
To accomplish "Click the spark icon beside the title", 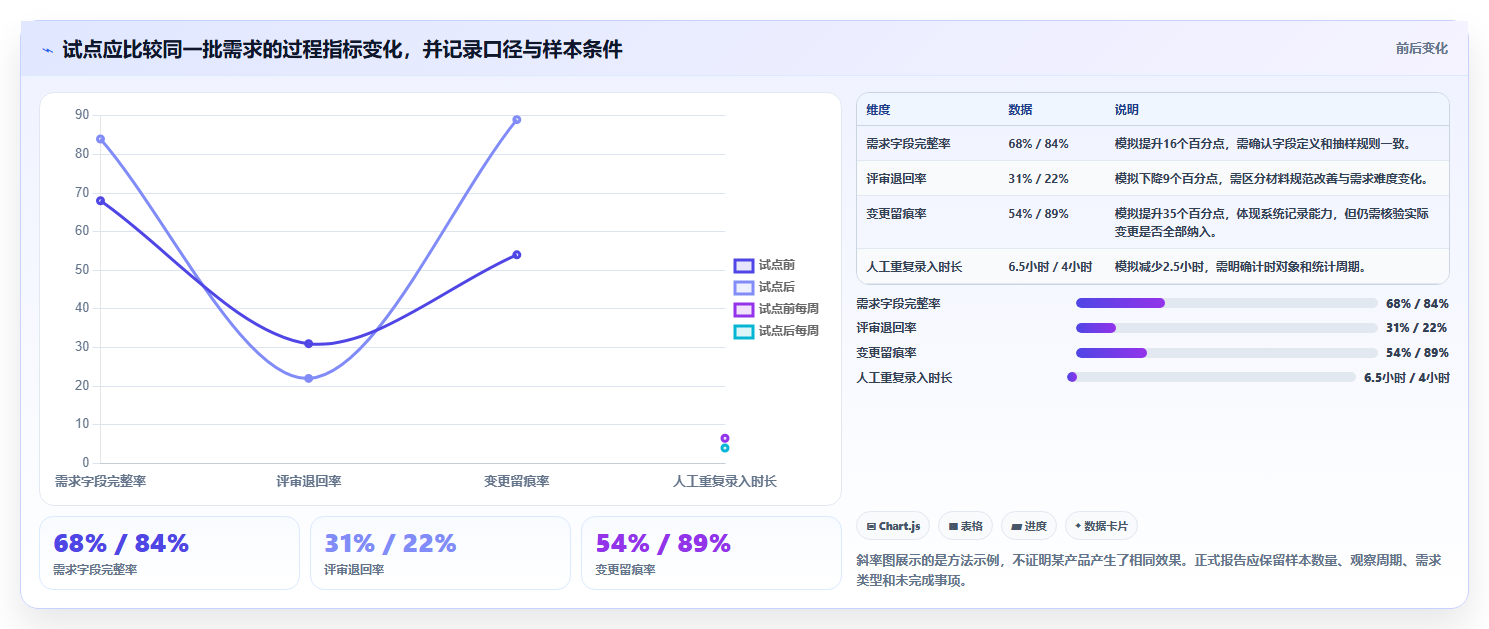I will tap(48, 50).
